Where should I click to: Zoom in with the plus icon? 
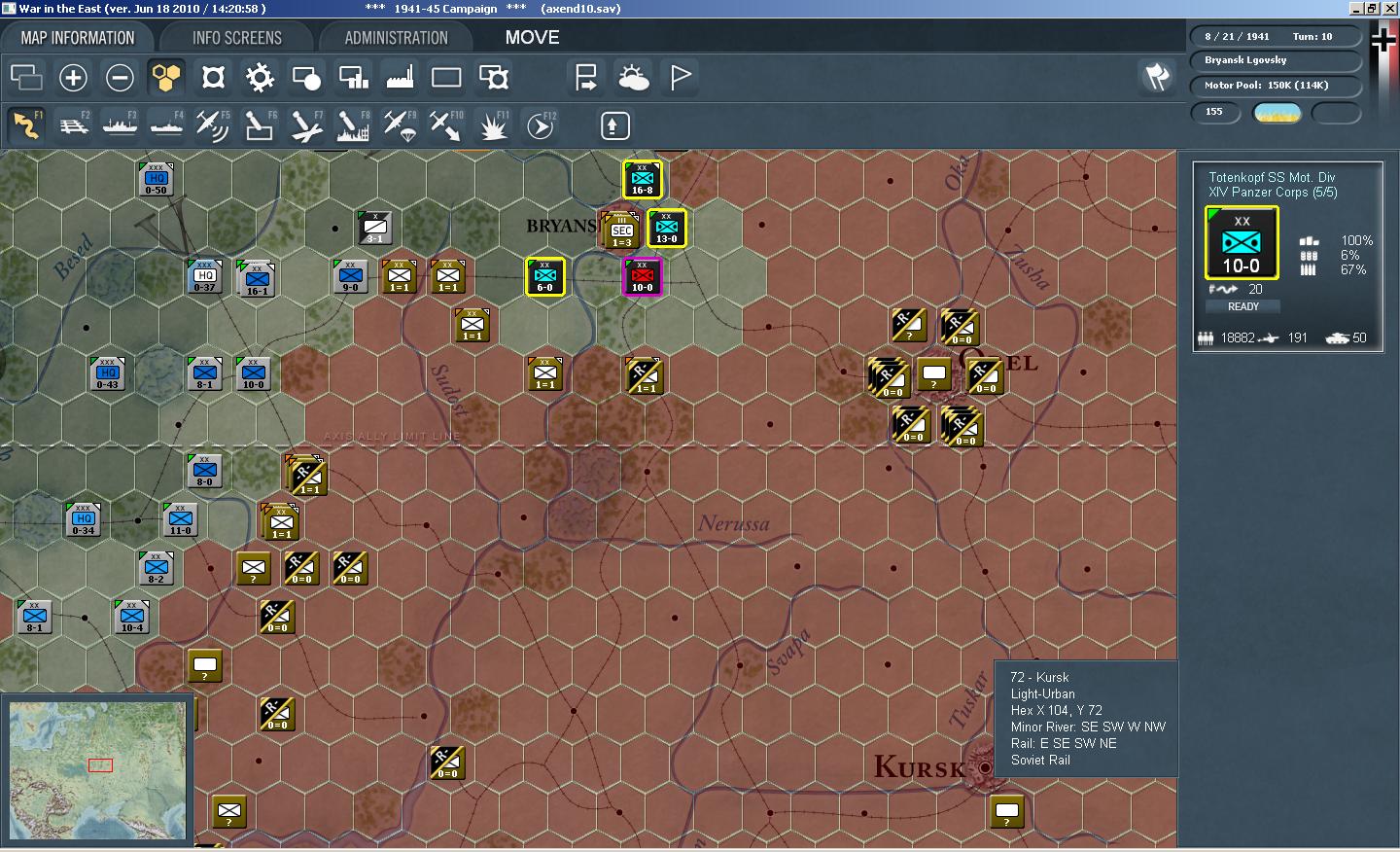point(73,78)
